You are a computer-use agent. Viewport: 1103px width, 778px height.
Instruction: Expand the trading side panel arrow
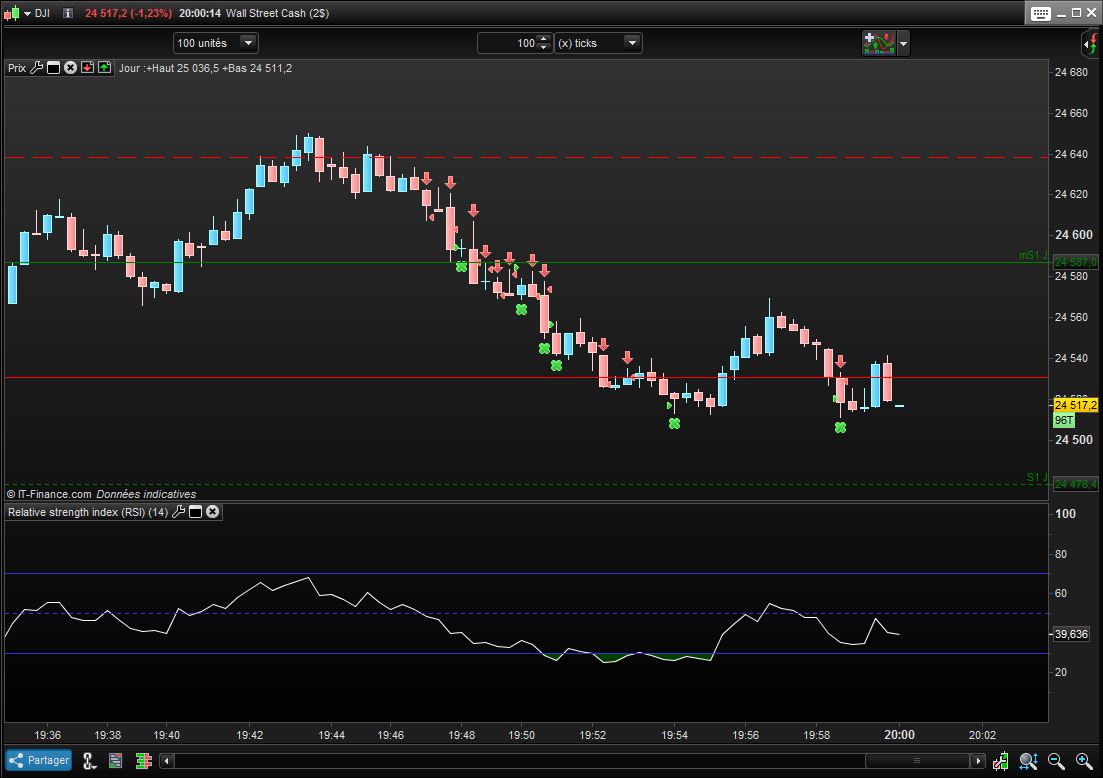(1090, 44)
